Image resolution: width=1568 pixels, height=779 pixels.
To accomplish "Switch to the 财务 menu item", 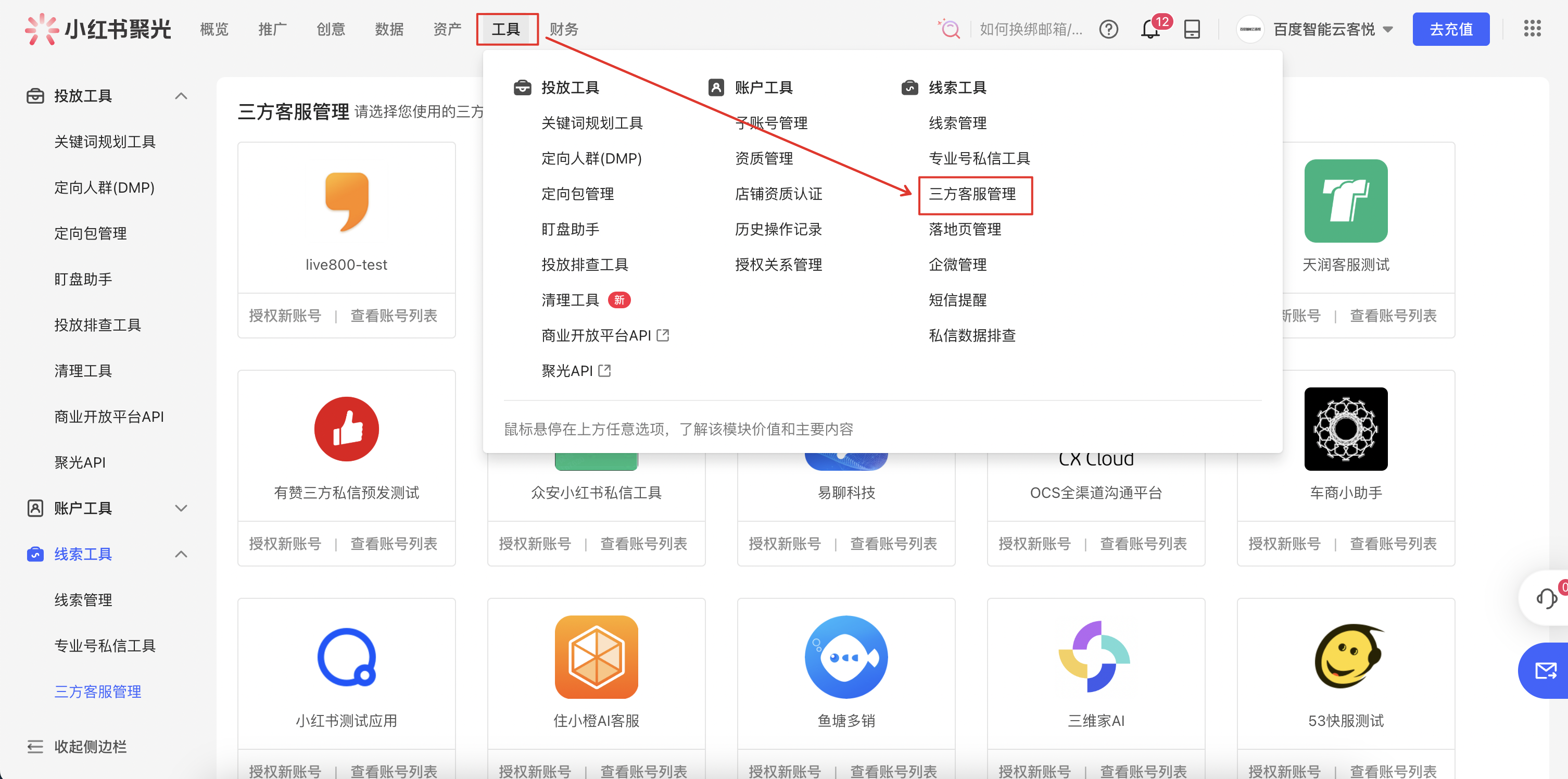I will click(x=563, y=29).
